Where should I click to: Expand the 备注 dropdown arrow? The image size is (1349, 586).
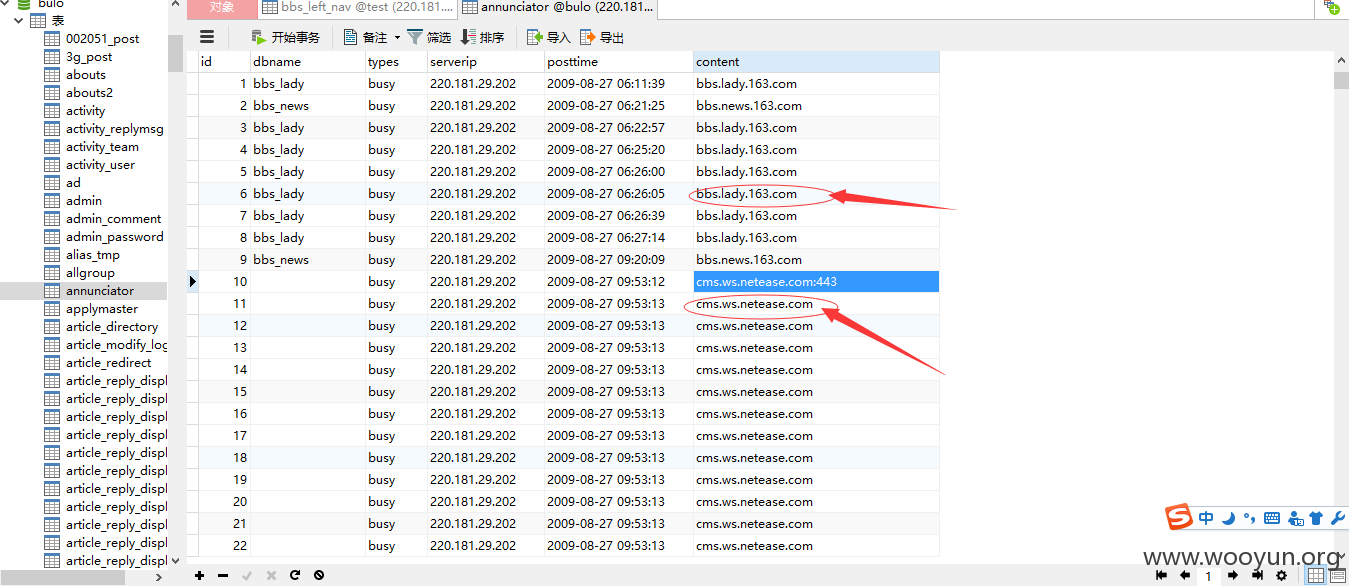(397, 38)
